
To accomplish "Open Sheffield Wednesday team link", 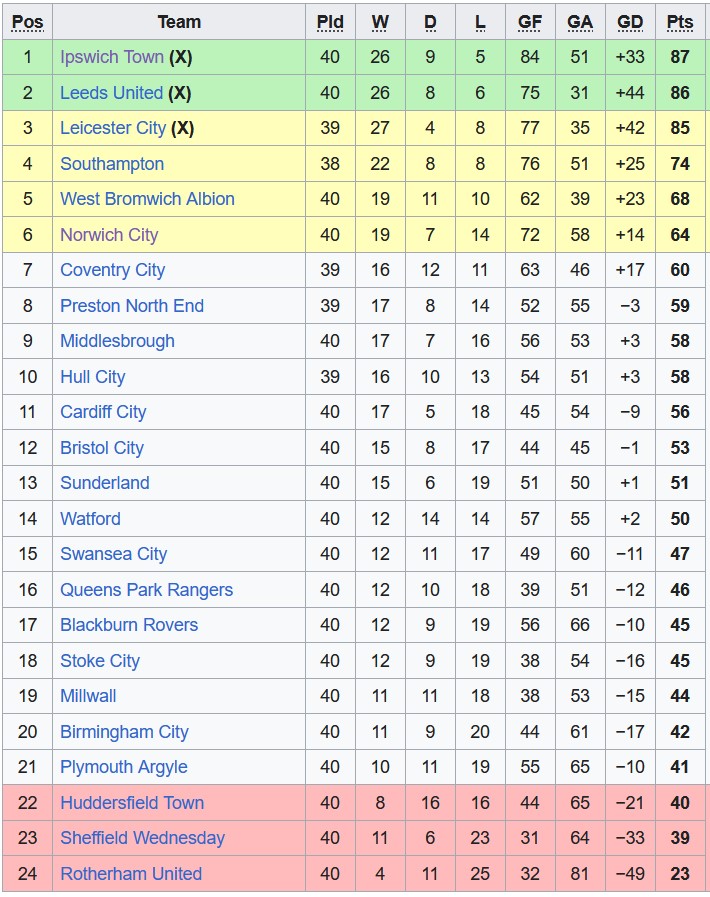I will [x=142, y=838].
